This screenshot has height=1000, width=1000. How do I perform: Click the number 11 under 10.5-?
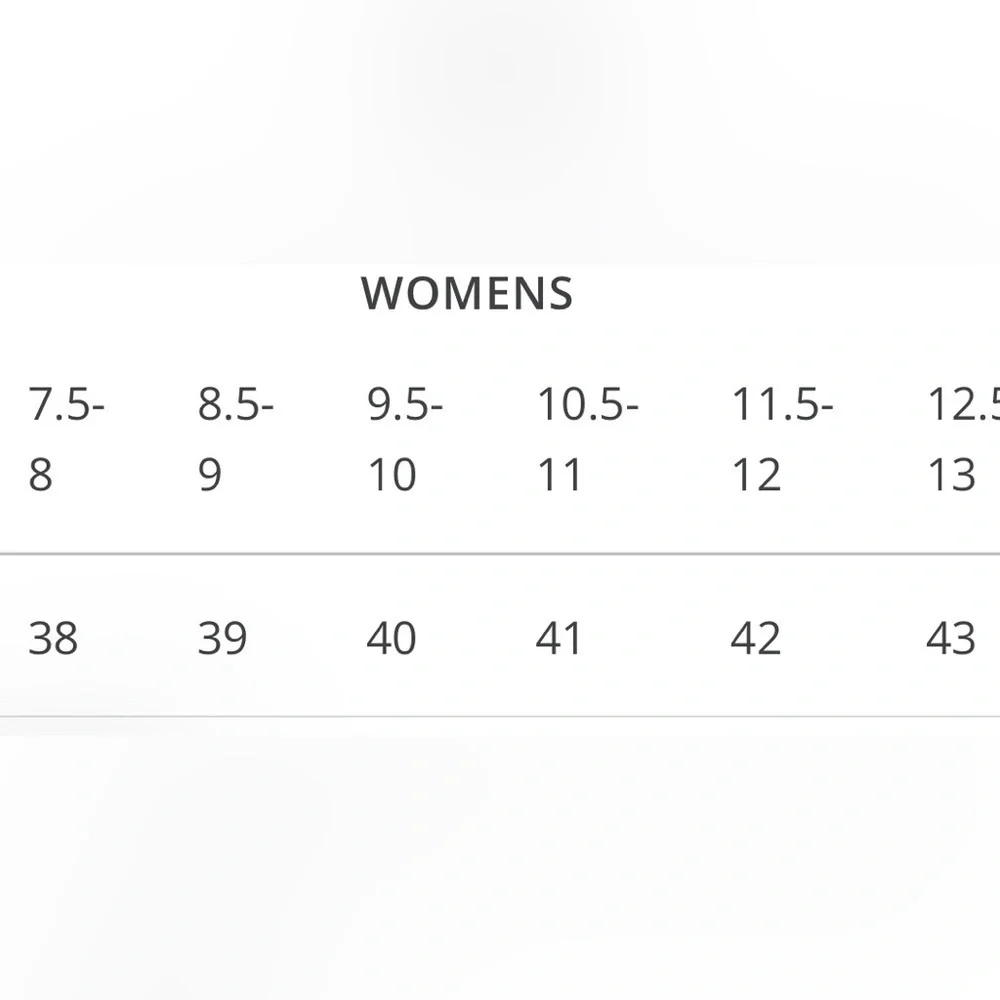pos(559,474)
